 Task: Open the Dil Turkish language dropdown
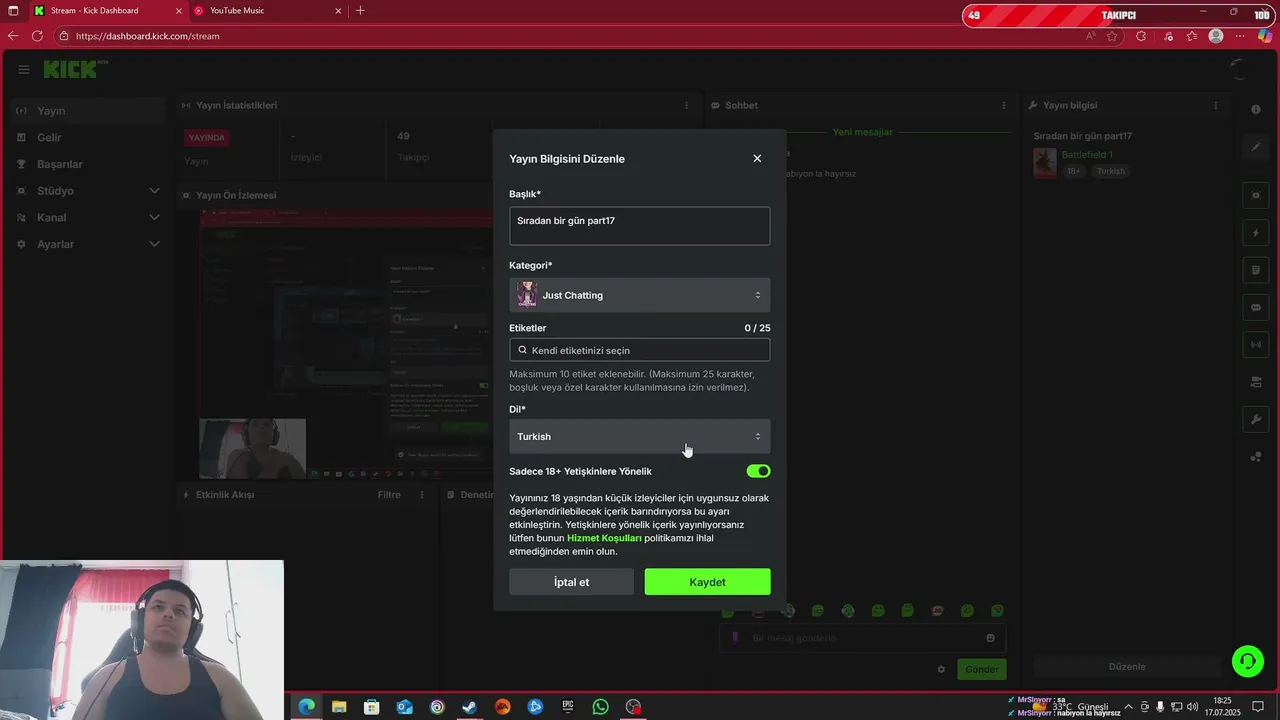click(639, 436)
